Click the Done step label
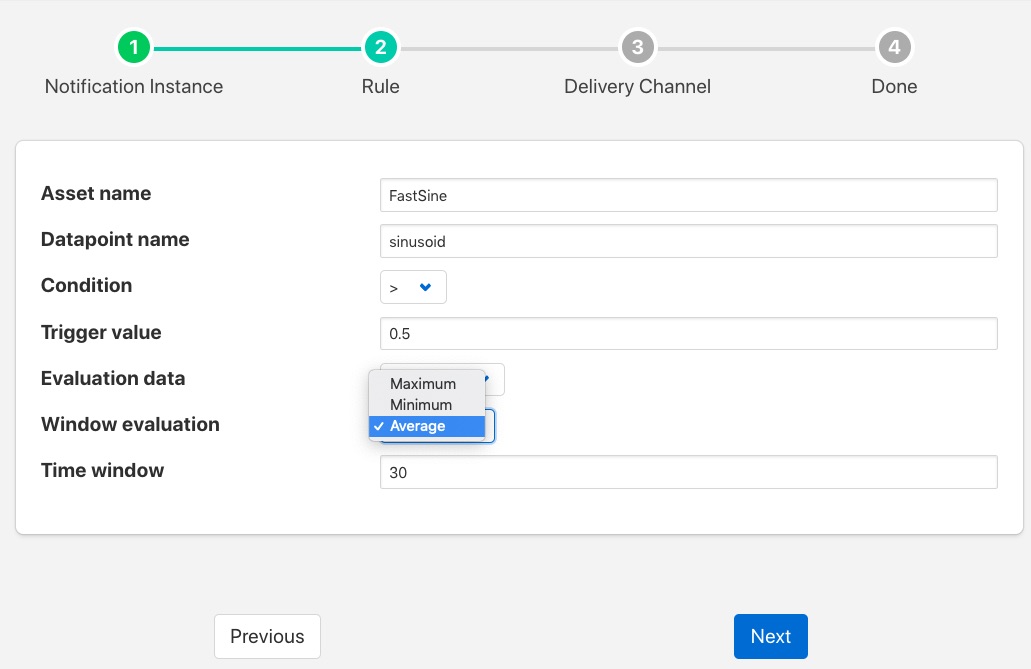Viewport: 1031px width, 669px height. point(894,87)
